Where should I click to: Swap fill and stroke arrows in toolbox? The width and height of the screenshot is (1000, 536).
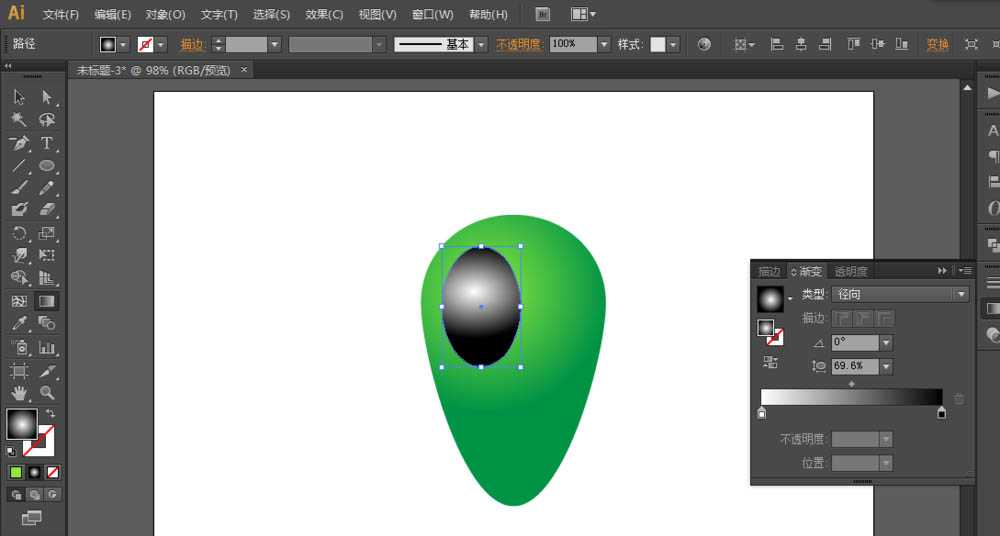coord(50,414)
